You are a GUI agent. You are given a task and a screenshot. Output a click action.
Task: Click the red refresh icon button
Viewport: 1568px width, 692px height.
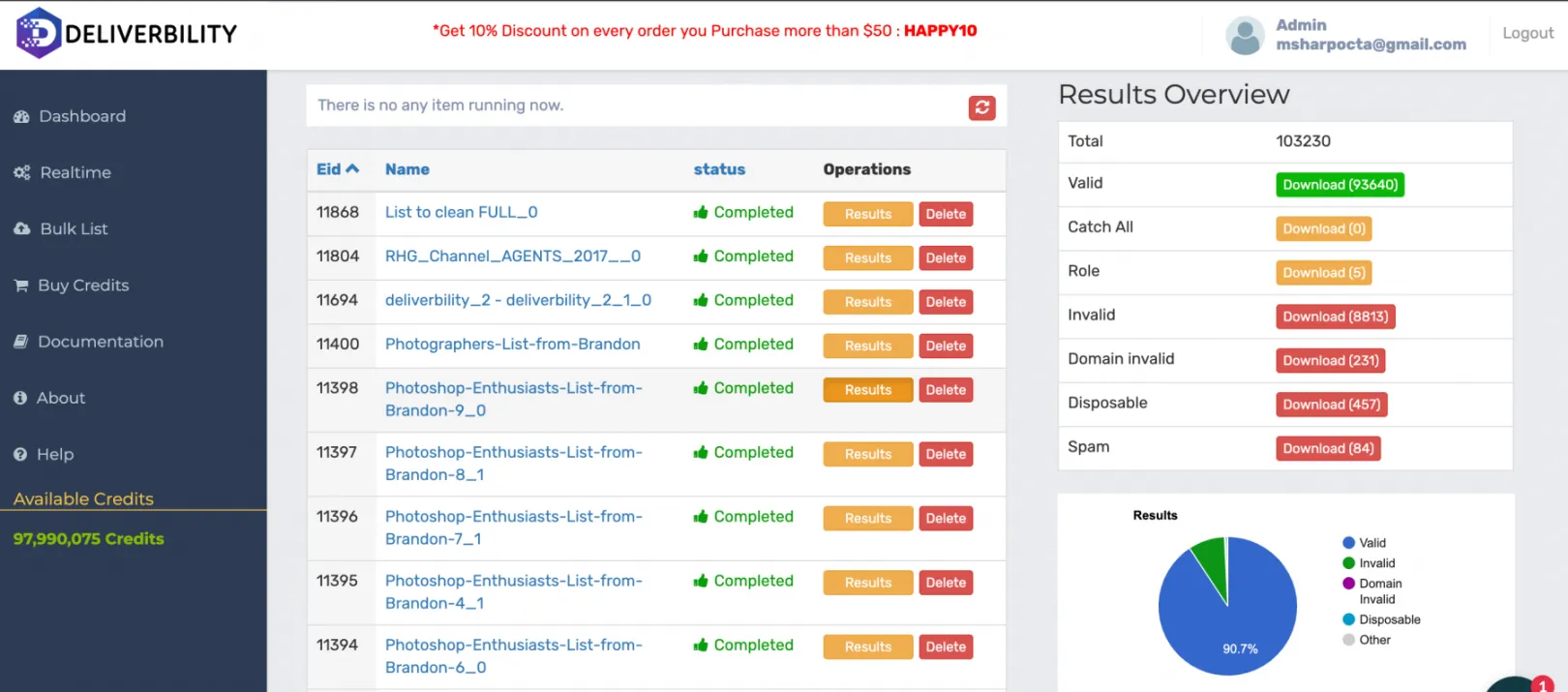click(981, 107)
